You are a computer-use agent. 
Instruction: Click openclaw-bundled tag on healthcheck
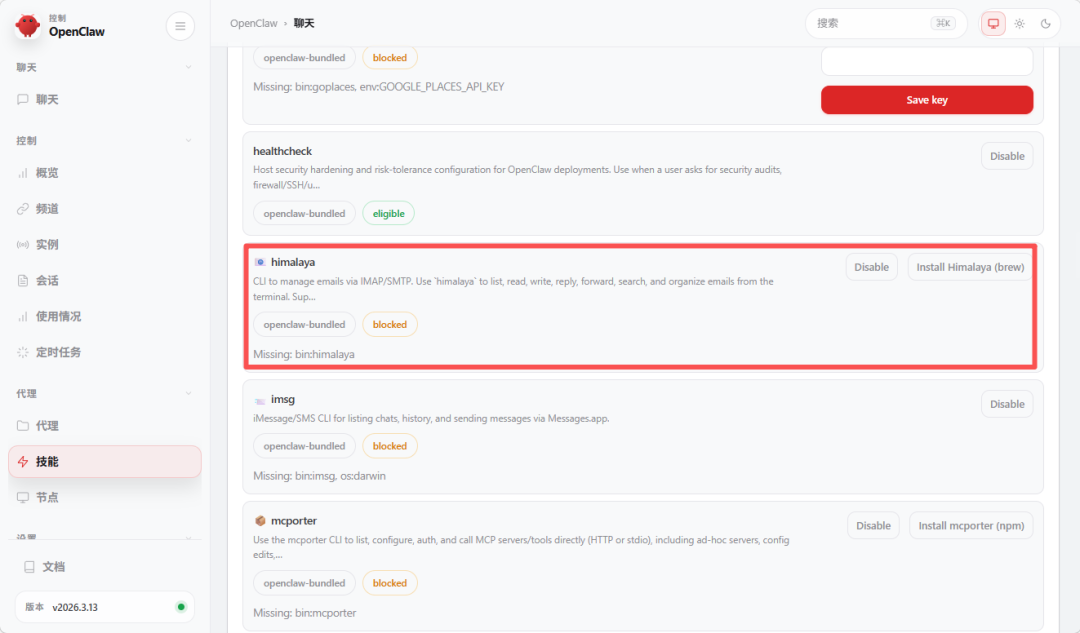click(x=304, y=214)
